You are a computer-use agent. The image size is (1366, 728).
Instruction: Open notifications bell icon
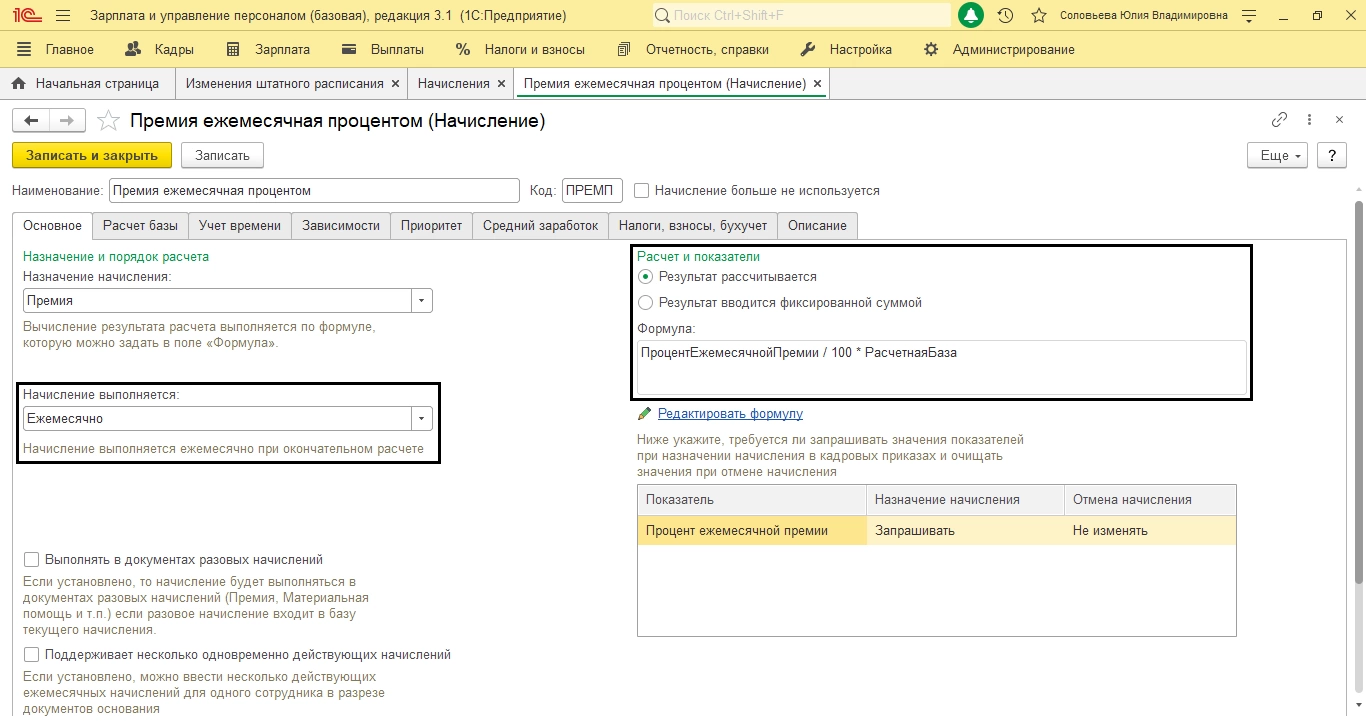971,16
